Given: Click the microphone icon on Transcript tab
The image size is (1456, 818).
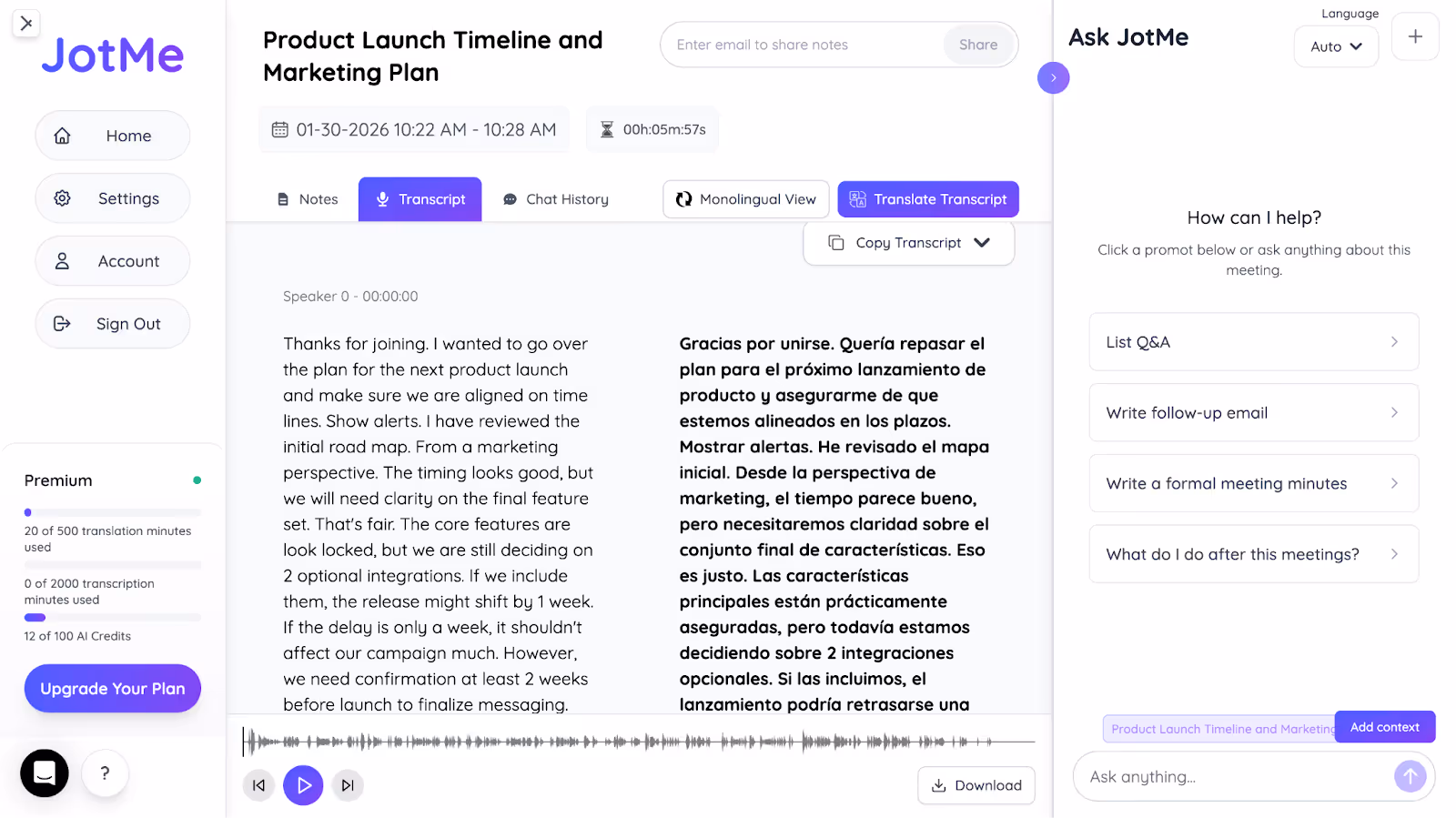Looking at the screenshot, I should point(383,199).
